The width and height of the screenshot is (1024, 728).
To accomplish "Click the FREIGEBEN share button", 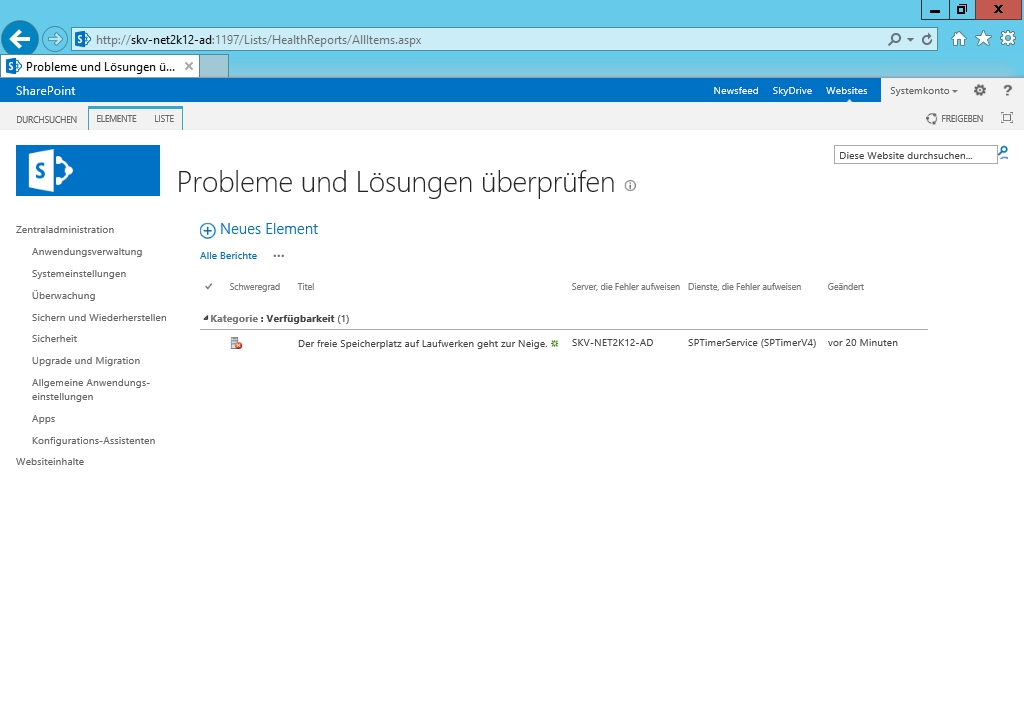I will [955, 119].
